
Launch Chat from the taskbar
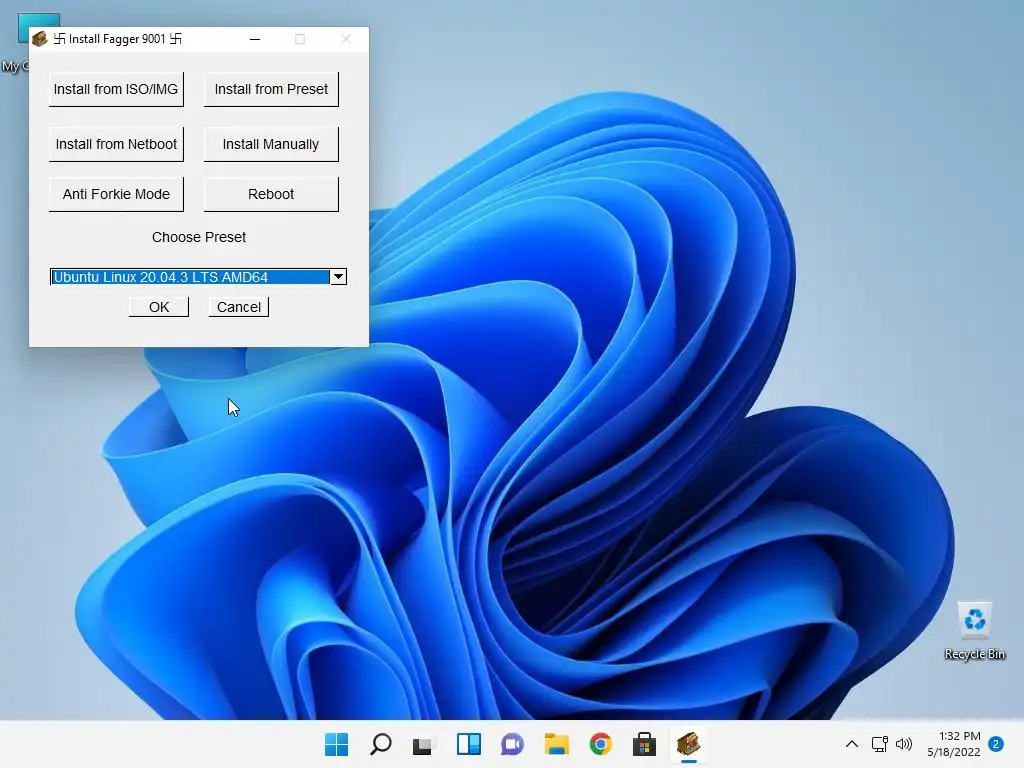pyautogui.click(x=512, y=744)
